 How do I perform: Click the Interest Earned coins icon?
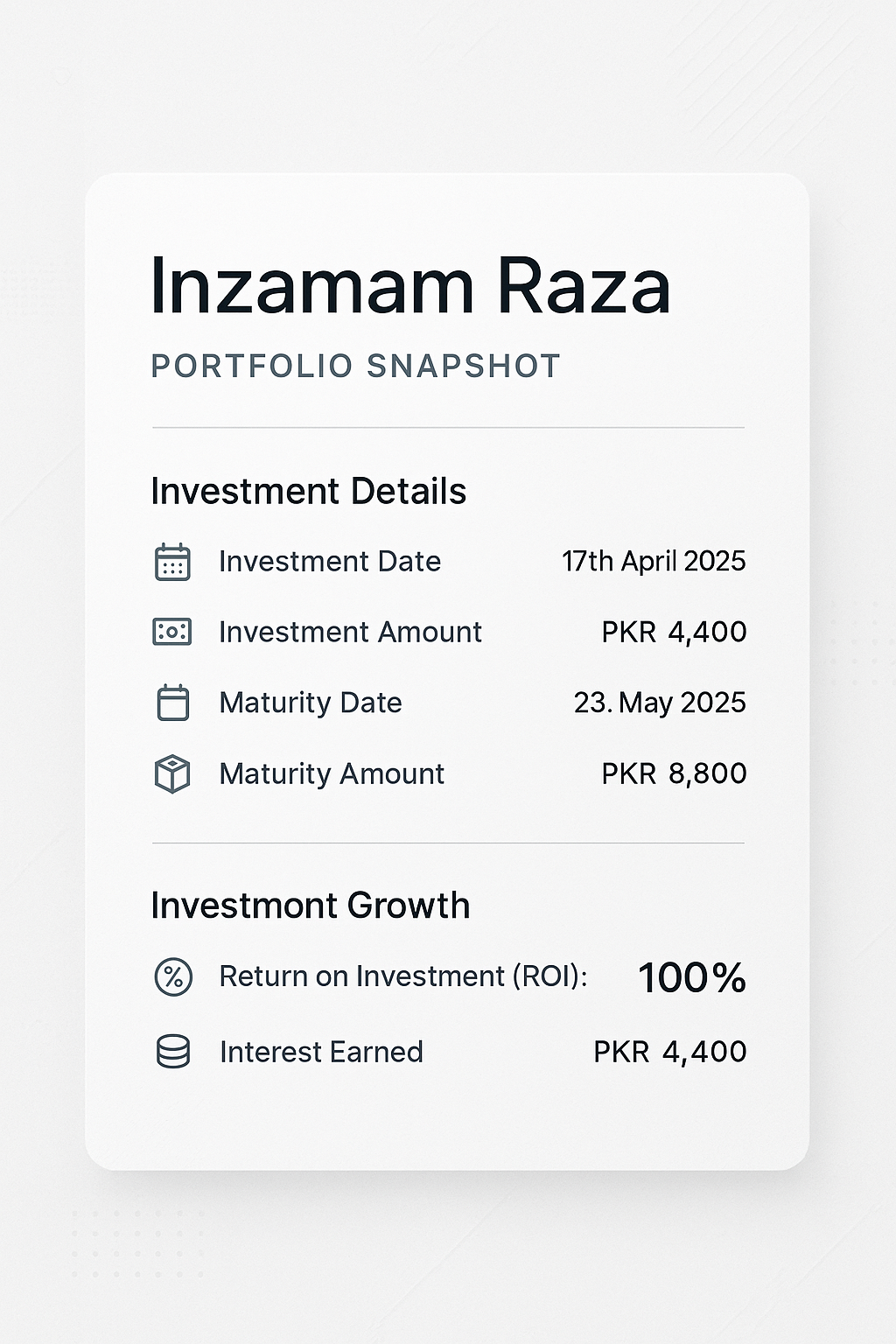coord(173,1052)
